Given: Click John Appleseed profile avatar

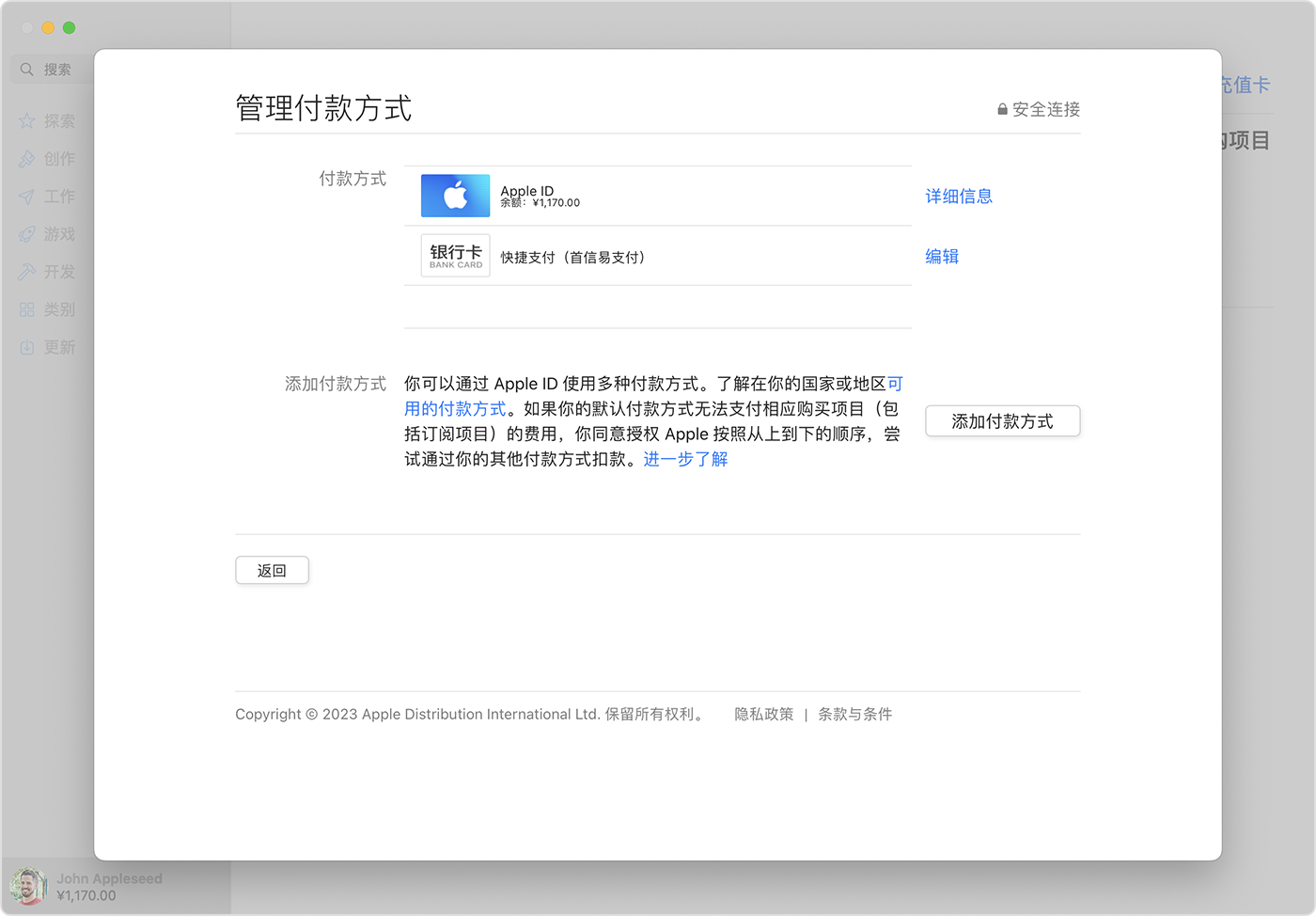Looking at the screenshot, I should pos(28,886).
